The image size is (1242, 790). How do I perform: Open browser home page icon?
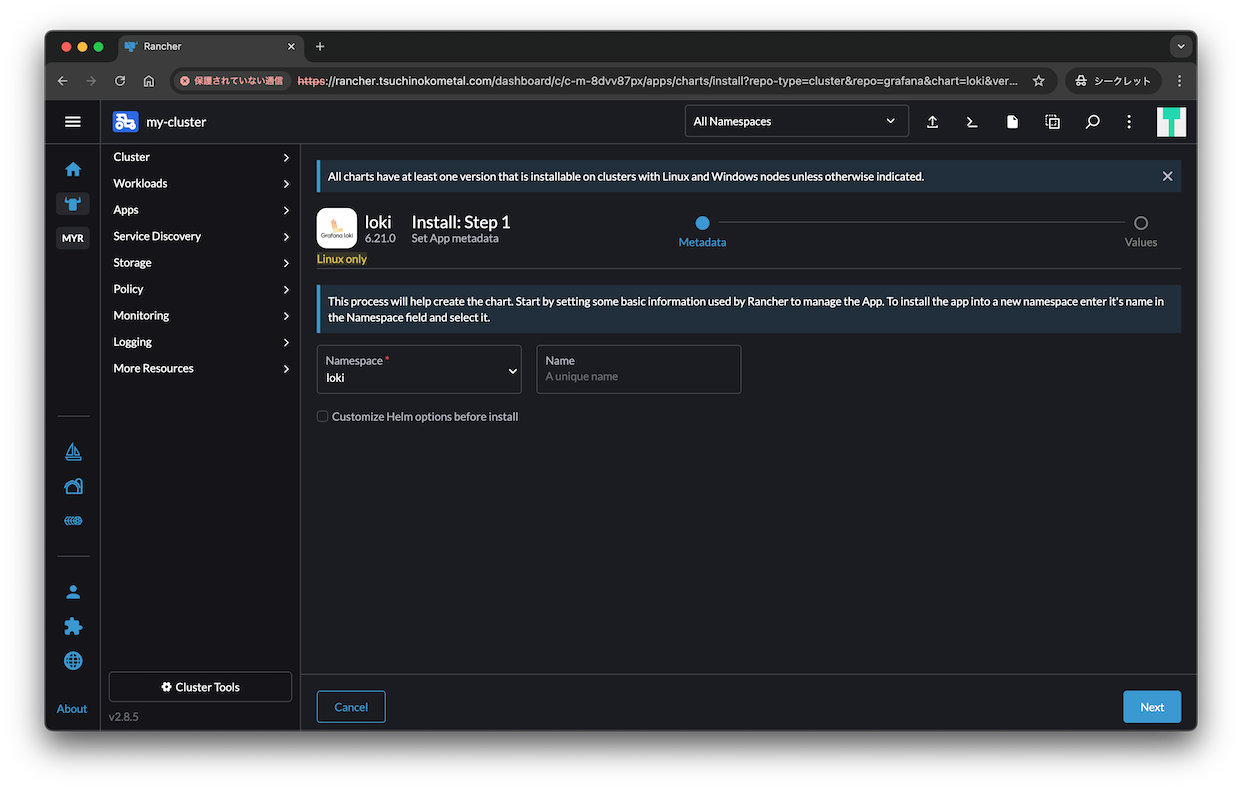click(x=149, y=81)
